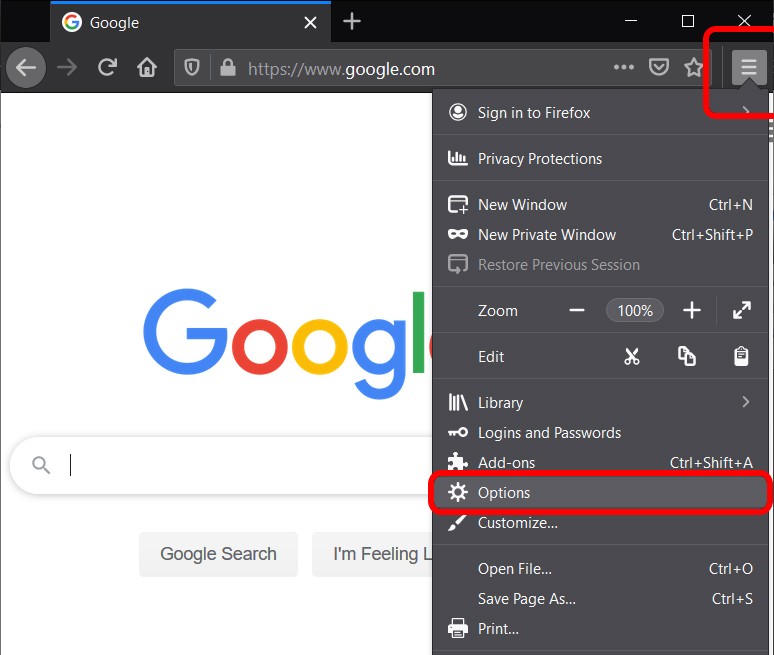Minimize the Firefox window
This screenshot has height=655, width=774.
click(x=631, y=21)
